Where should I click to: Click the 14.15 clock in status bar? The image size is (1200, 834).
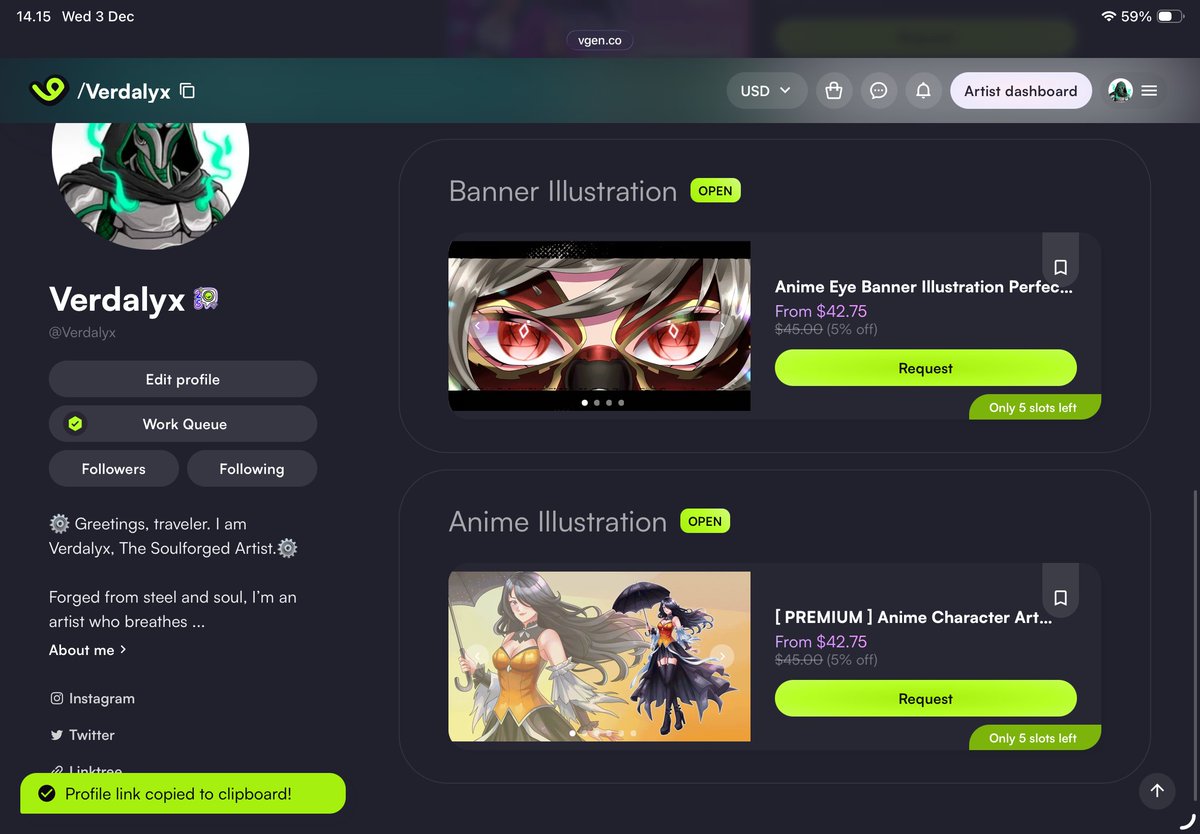(34, 16)
